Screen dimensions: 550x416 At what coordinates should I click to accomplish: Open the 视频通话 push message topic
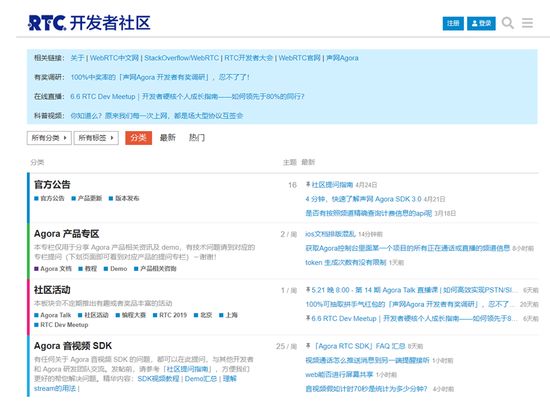367,360
